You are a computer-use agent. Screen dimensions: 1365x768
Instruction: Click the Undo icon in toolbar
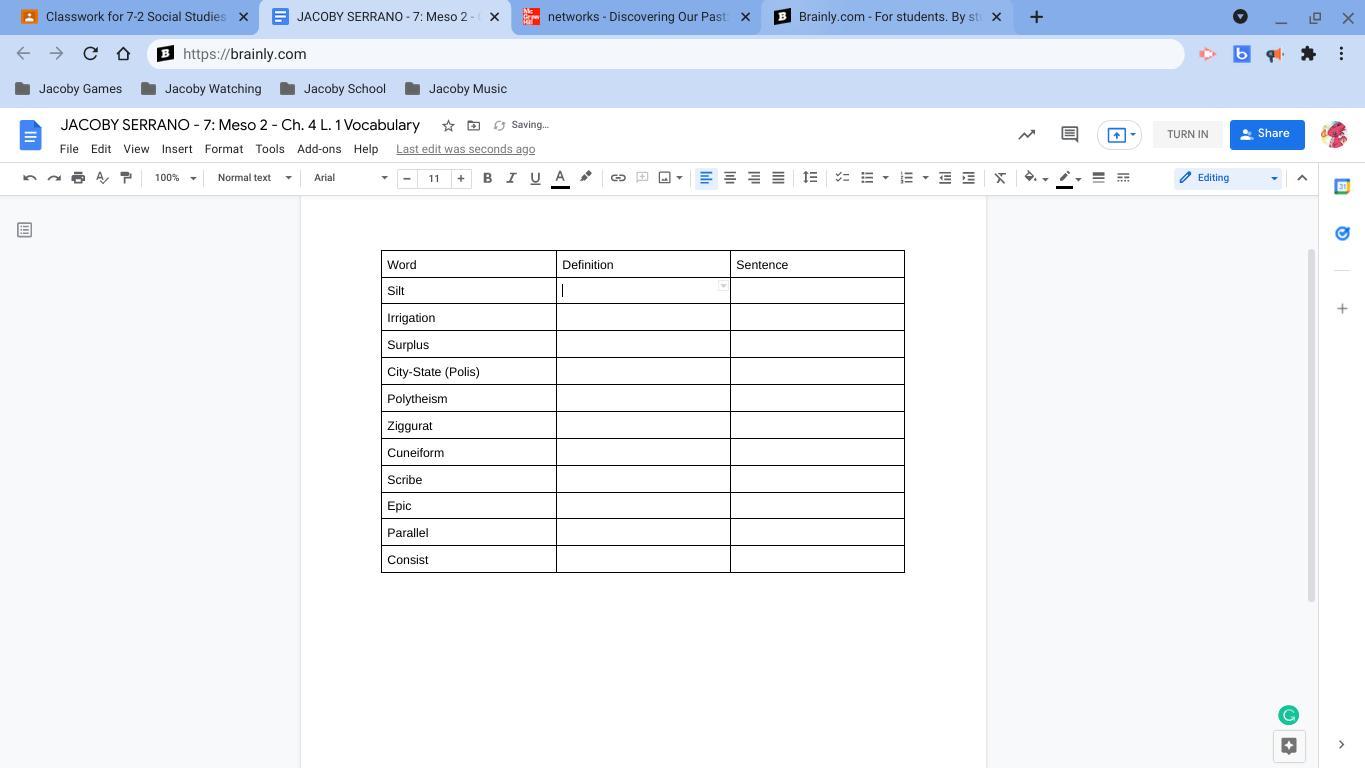click(x=30, y=178)
